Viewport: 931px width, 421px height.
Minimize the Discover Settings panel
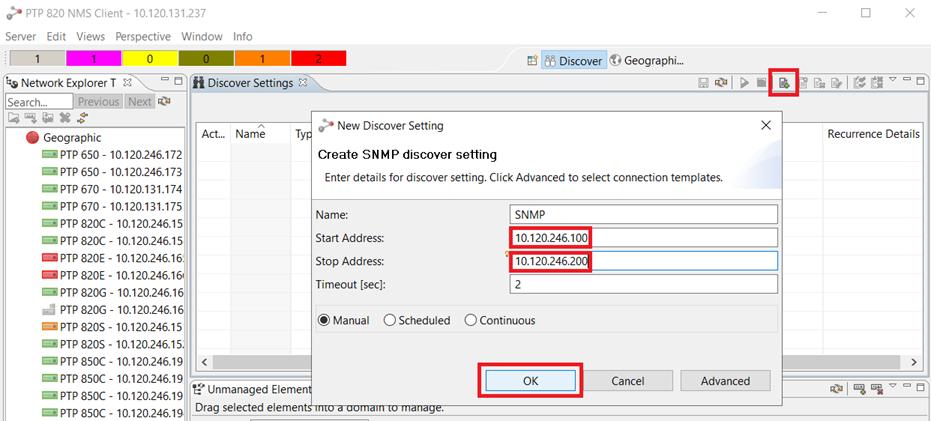(x=907, y=80)
